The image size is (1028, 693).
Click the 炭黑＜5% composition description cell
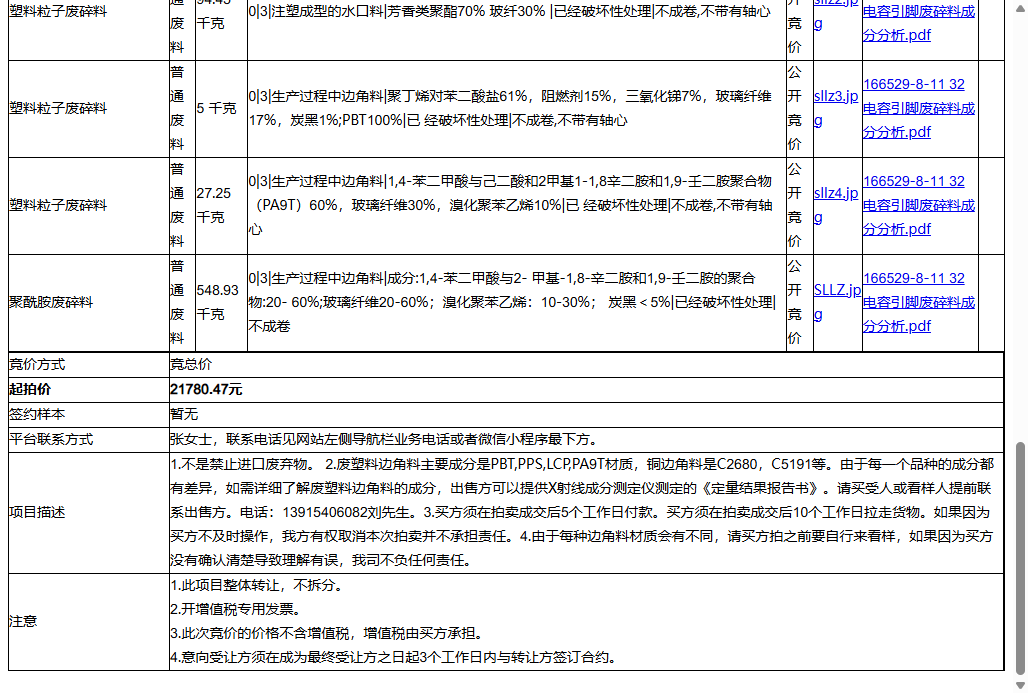coord(517,302)
